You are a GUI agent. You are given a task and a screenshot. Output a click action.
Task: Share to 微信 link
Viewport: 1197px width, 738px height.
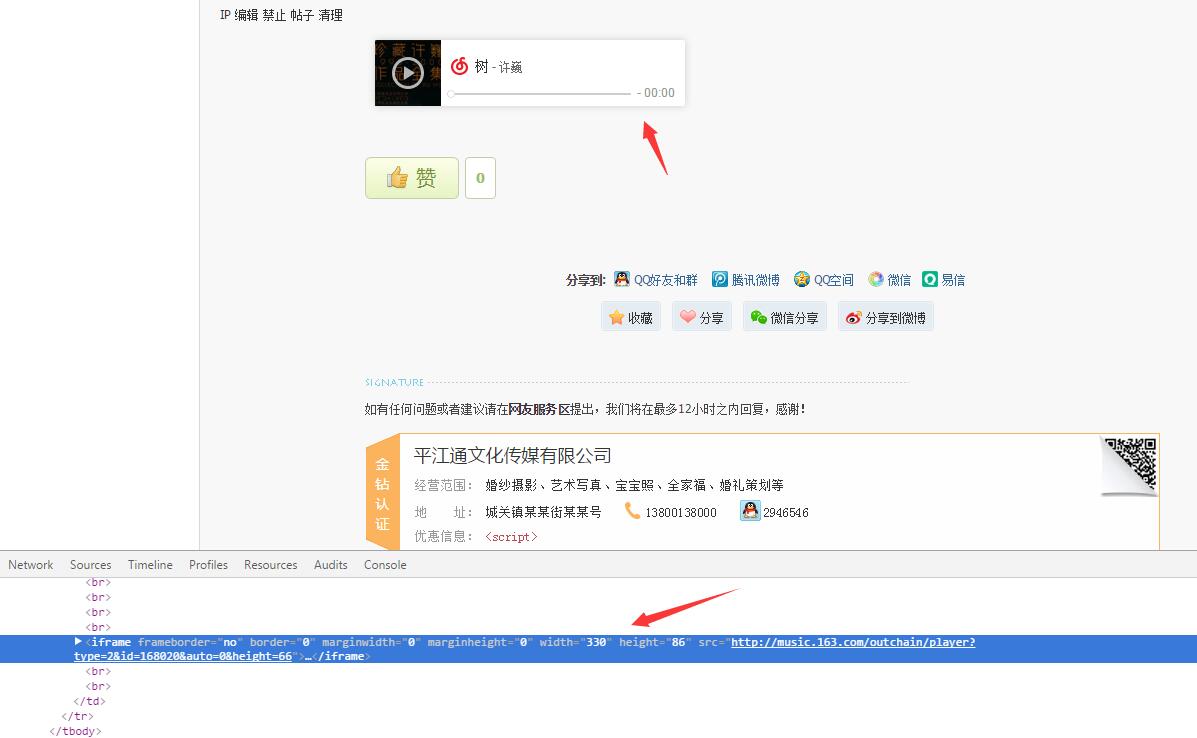(899, 280)
